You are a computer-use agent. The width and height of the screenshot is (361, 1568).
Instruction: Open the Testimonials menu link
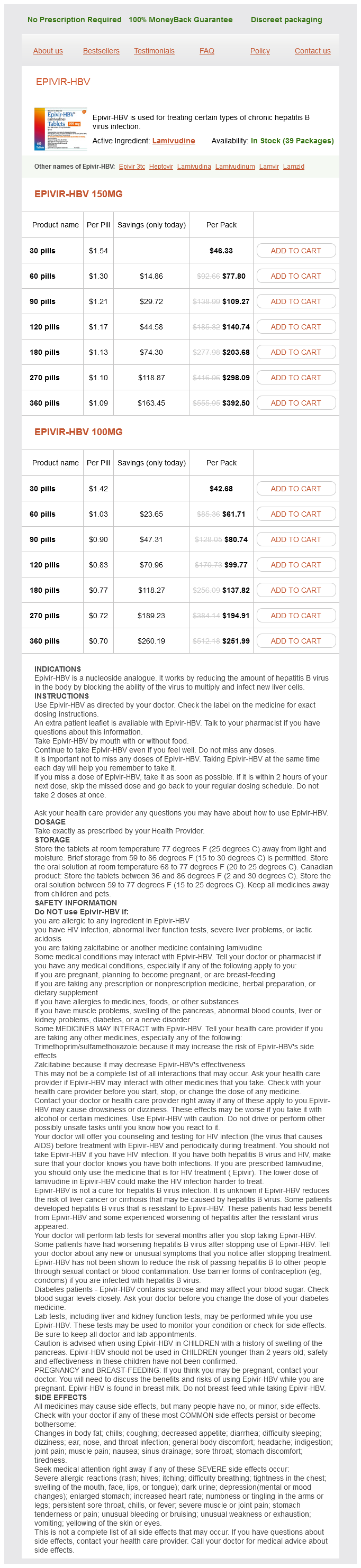tap(154, 51)
